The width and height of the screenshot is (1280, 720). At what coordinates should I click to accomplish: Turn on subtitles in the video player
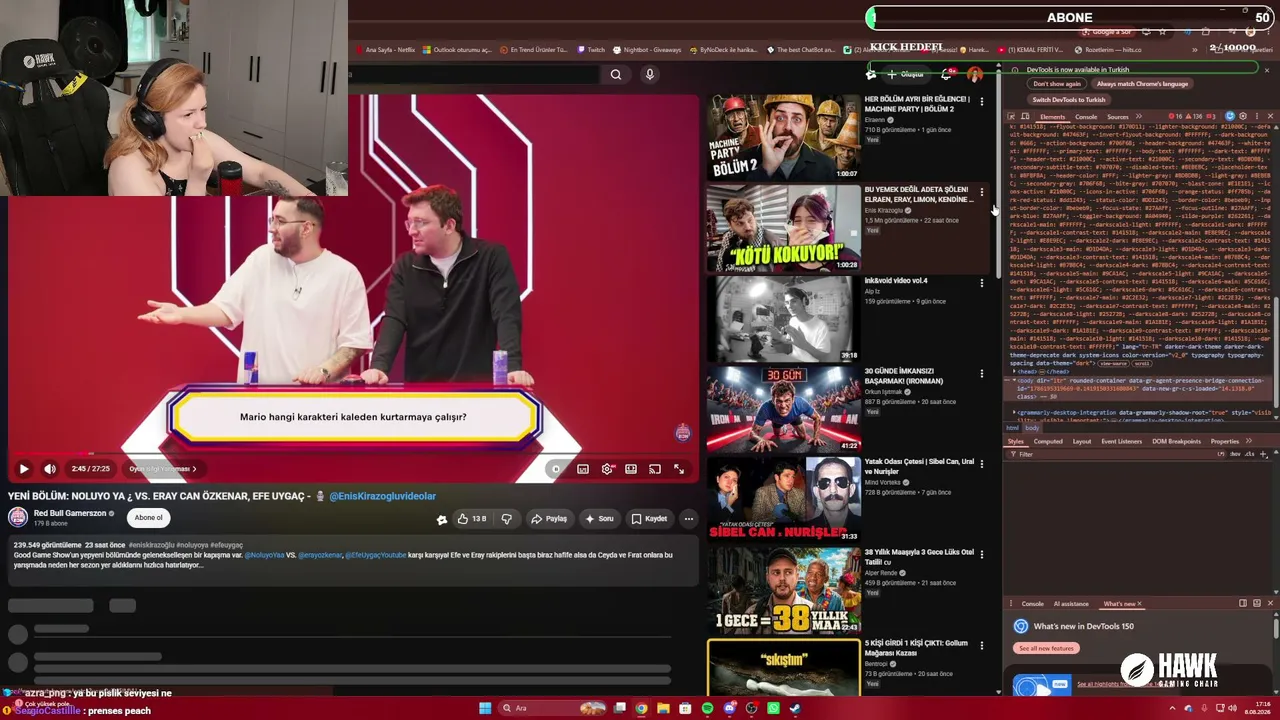tap(583, 469)
